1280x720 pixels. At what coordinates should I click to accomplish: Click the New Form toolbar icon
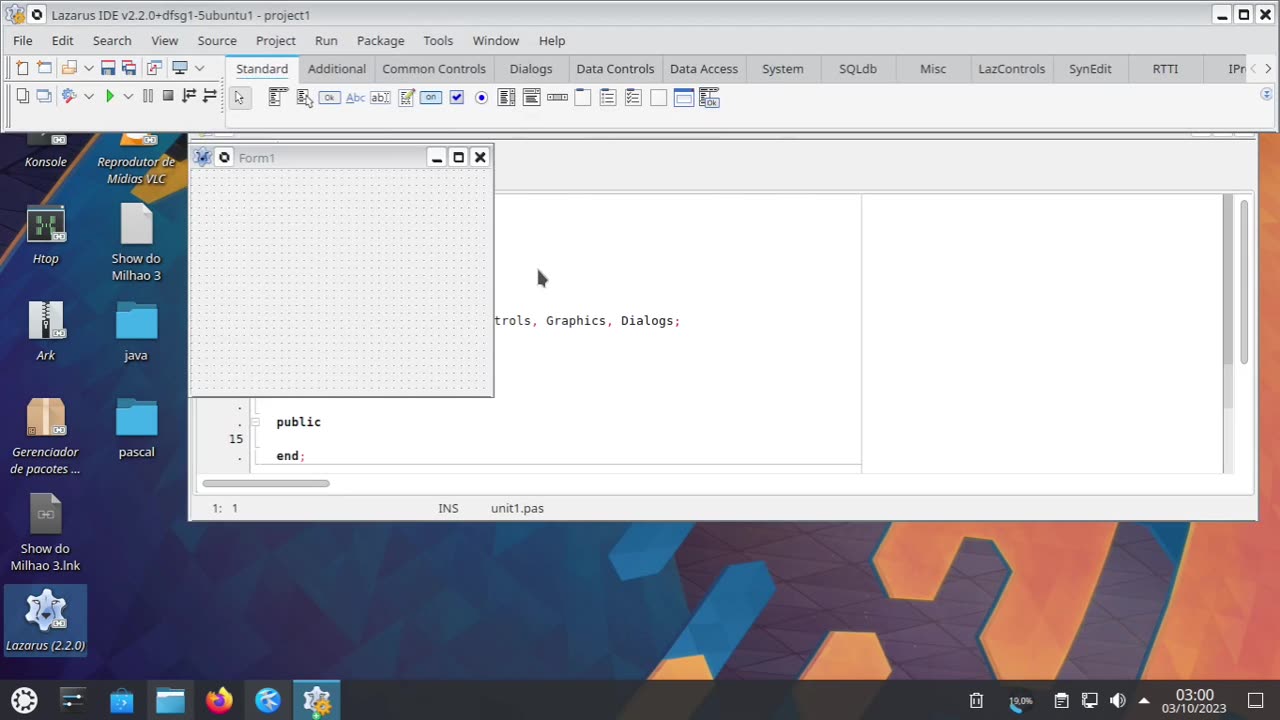click(x=44, y=68)
